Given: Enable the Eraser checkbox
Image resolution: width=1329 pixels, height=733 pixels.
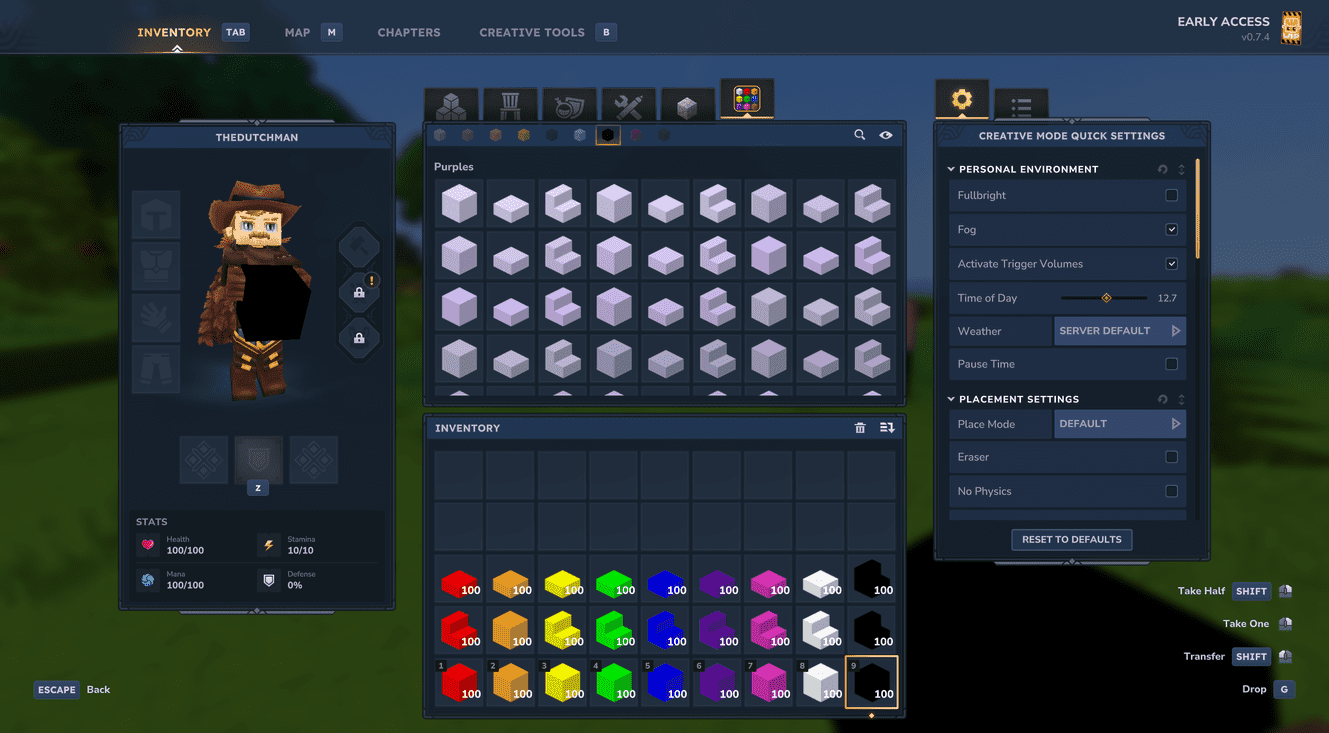Looking at the screenshot, I should pos(1172,457).
